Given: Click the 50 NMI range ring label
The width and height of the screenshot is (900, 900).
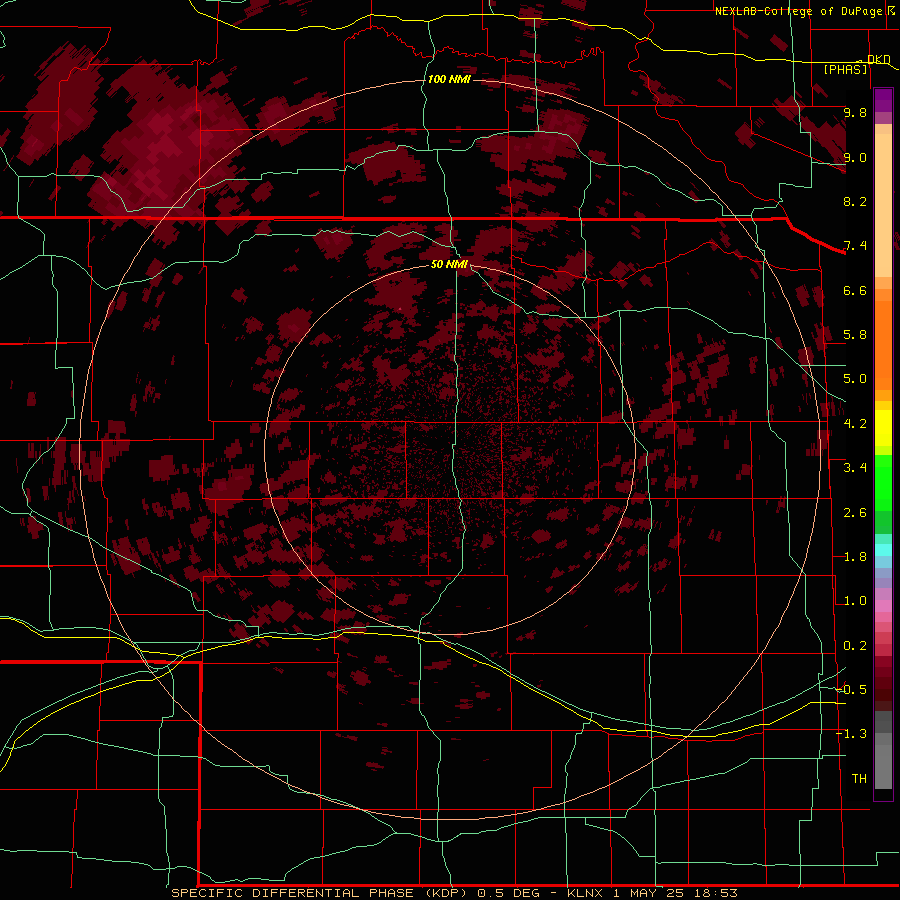Looking at the screenshot, I should coord(449,264).
